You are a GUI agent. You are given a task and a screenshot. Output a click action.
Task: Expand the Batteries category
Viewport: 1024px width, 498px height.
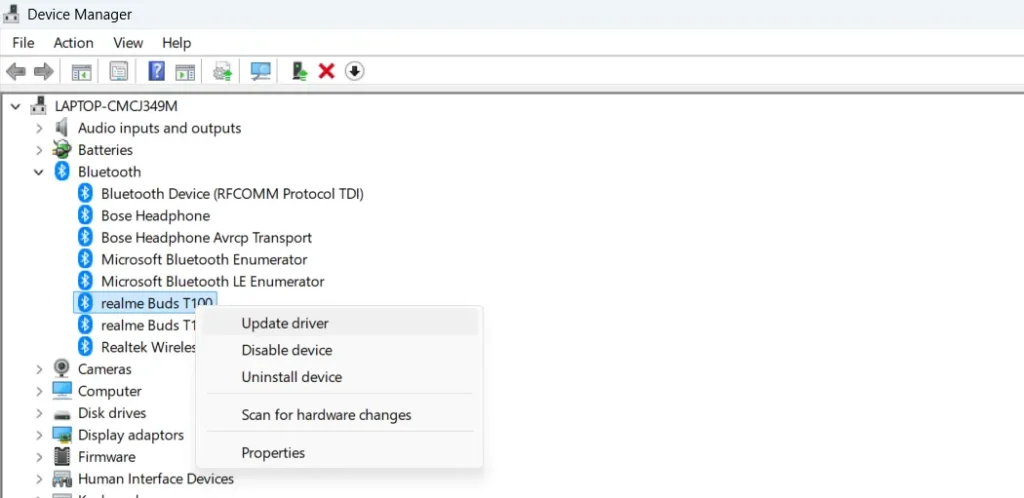coord(39,149)
